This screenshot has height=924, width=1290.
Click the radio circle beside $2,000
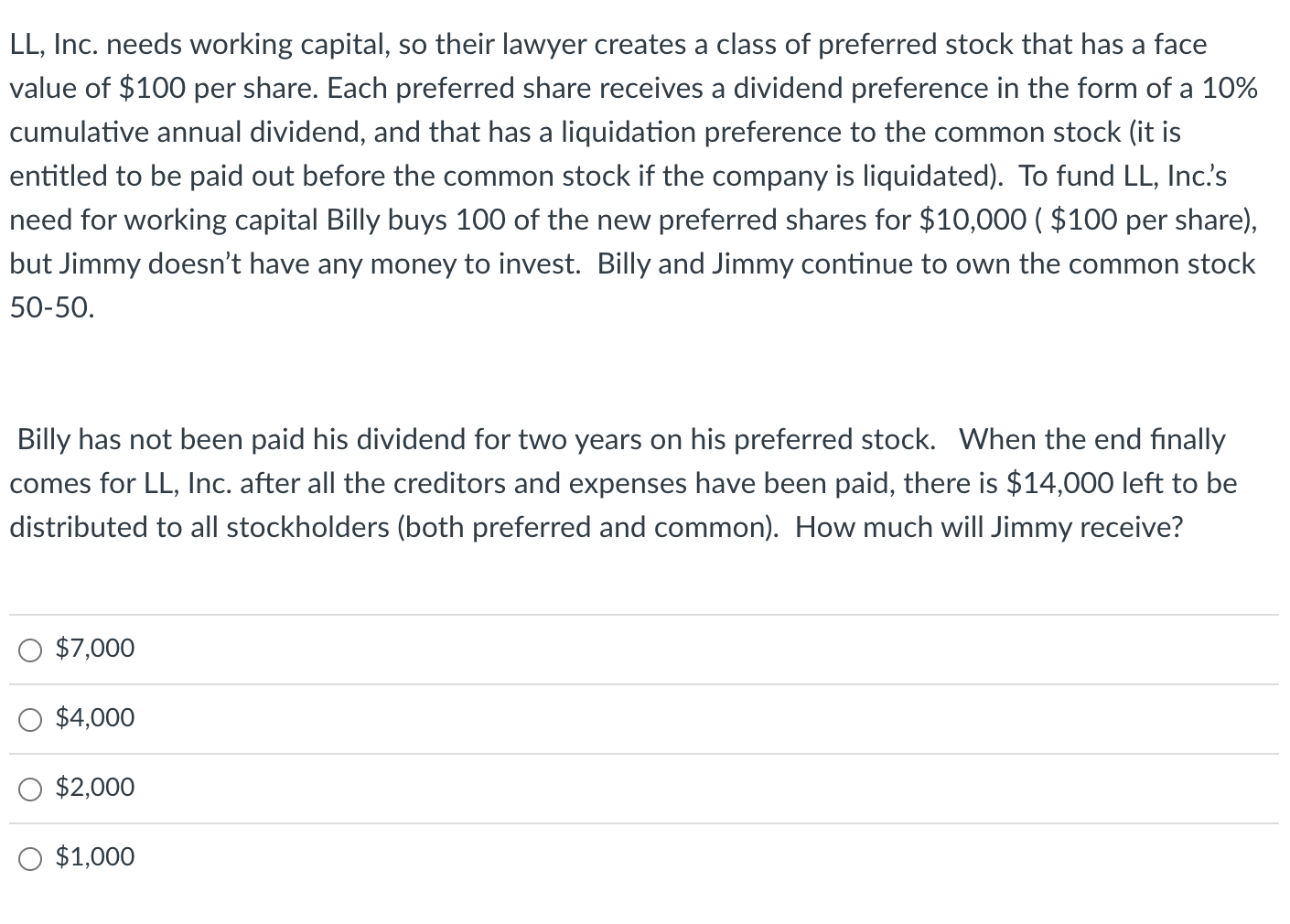tap(30, 788)
